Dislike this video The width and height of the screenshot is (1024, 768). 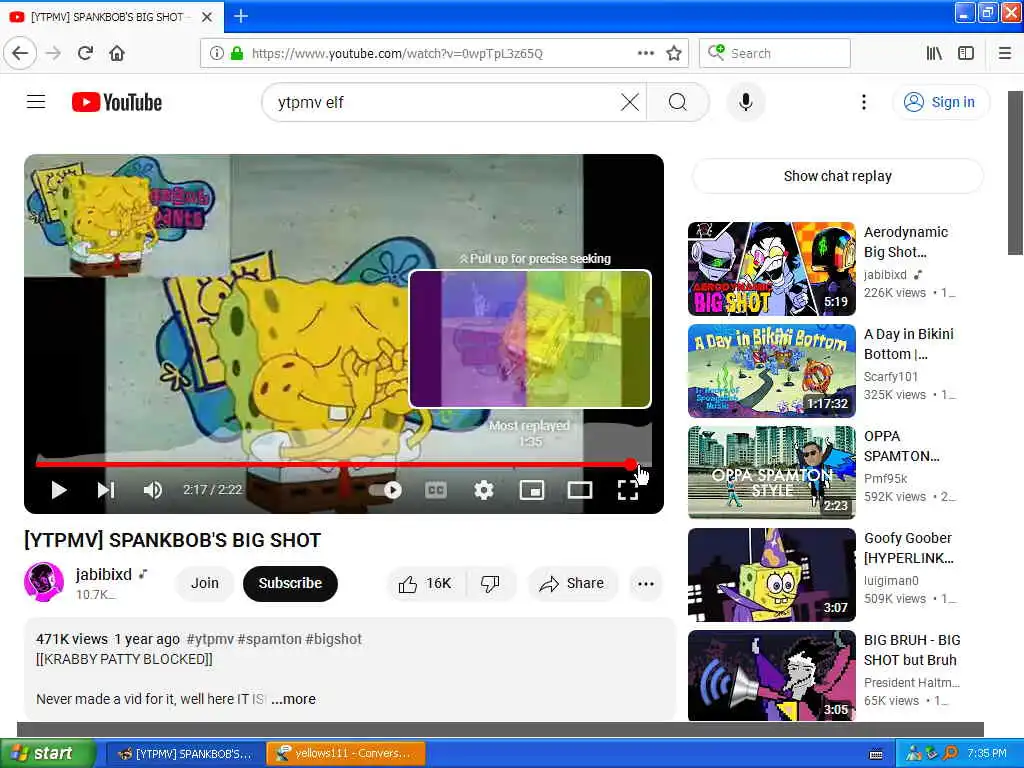tap(491, 583)
